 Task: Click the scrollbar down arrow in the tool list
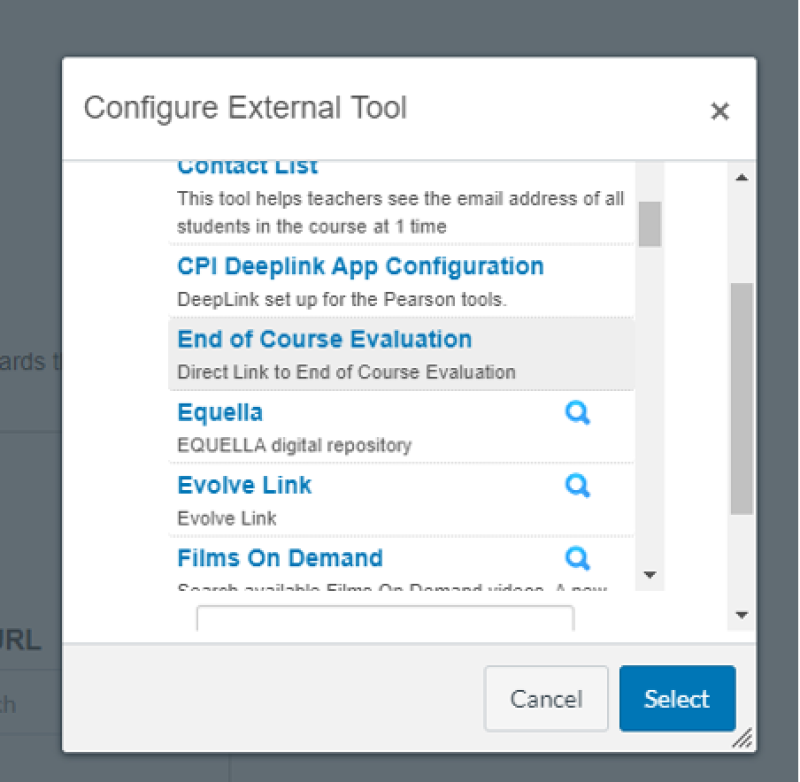tap(650, 575)
